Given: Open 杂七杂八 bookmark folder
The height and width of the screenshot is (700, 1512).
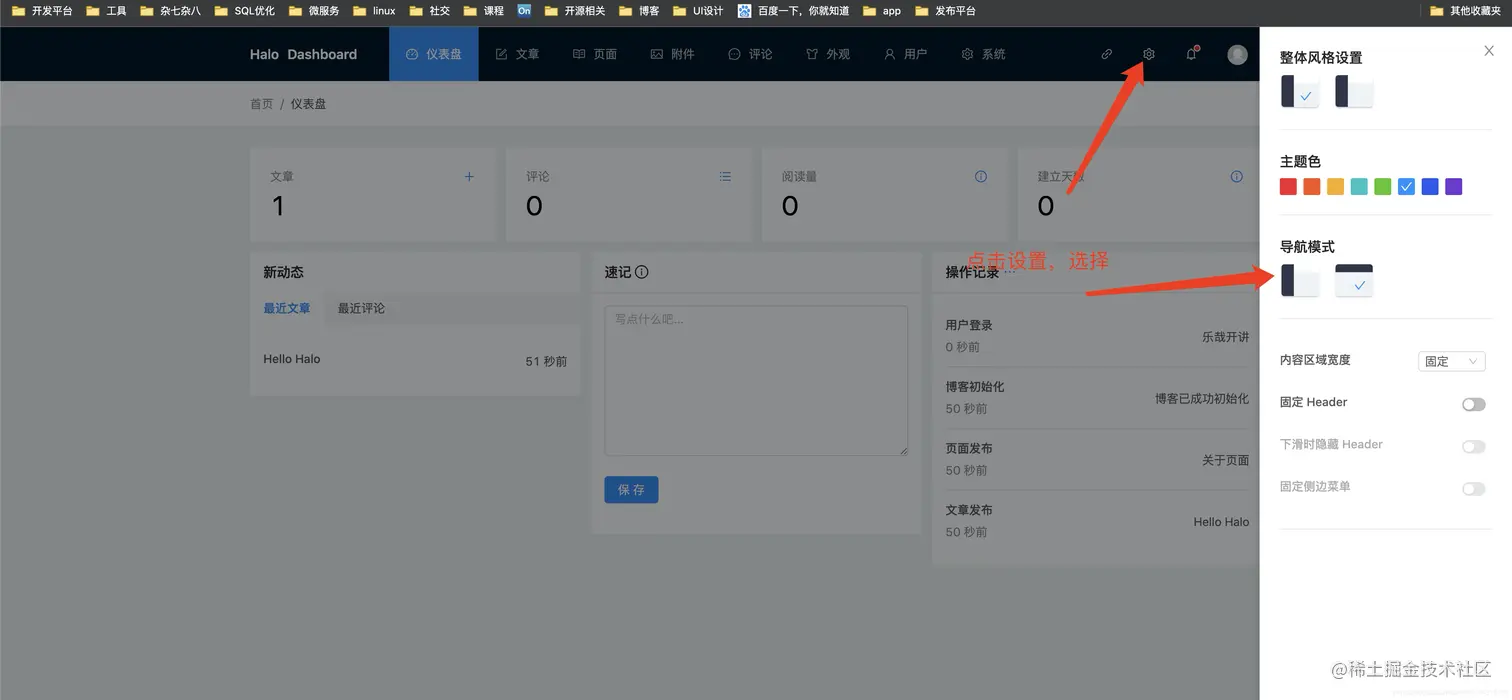Looking at the screenshot, I should 171,11.
